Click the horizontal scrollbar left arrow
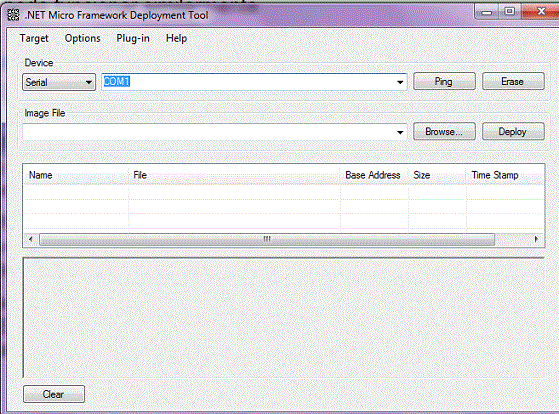Viewport: 559px width, 414px height. (31, 239)
